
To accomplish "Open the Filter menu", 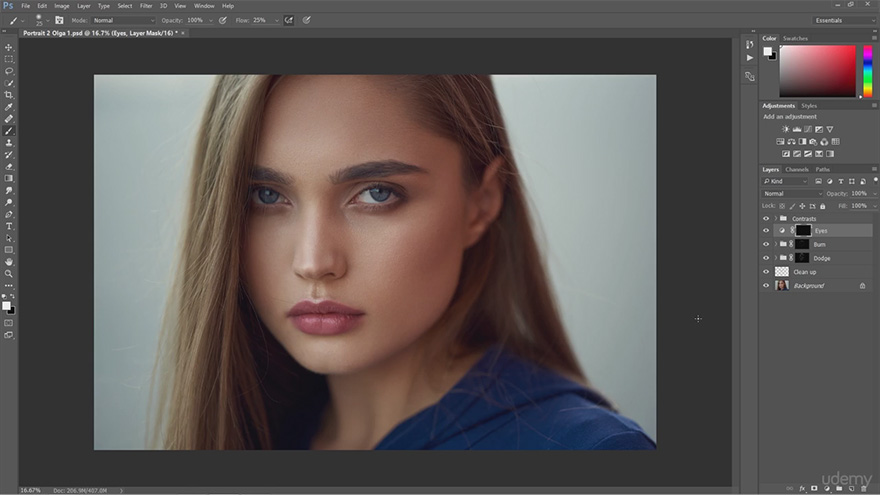I will point(146,6).
